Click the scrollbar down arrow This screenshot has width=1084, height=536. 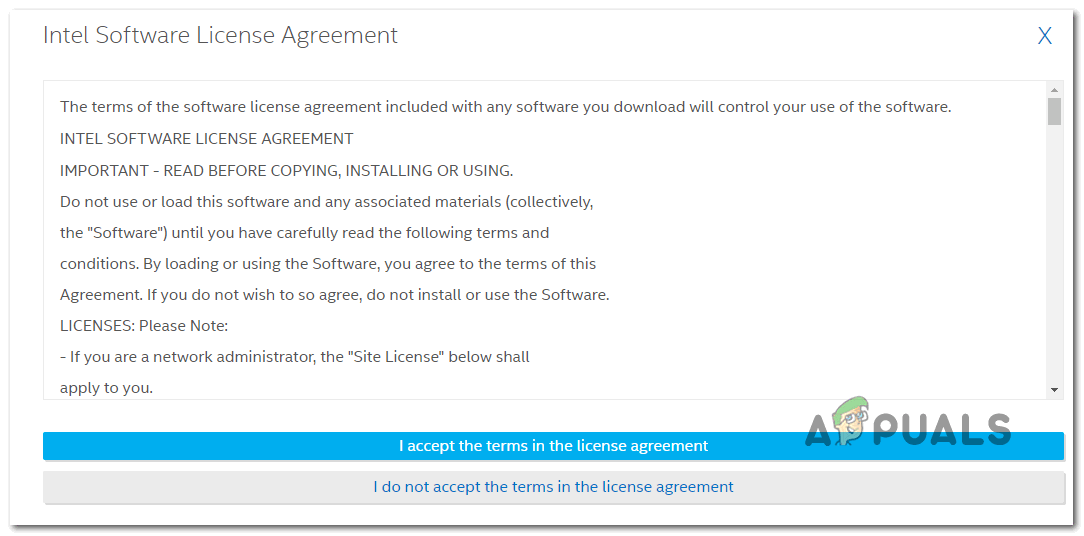tap(1054, 389)
